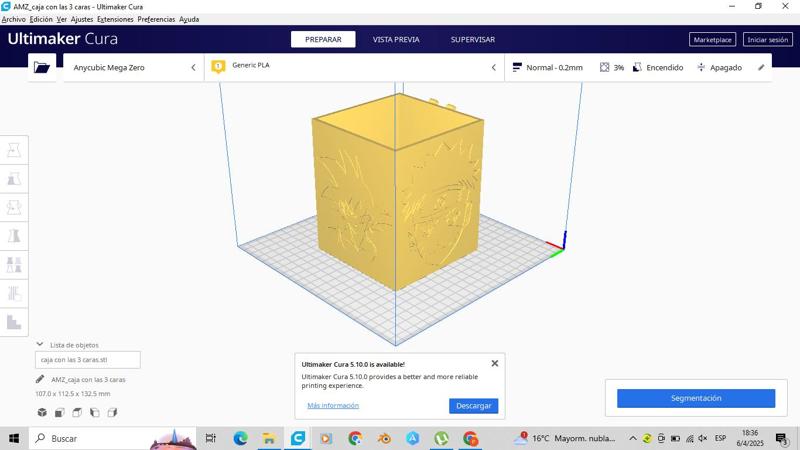Open the Más información link
This screenshot has height=450, width=800.
[x=333, y=405]
